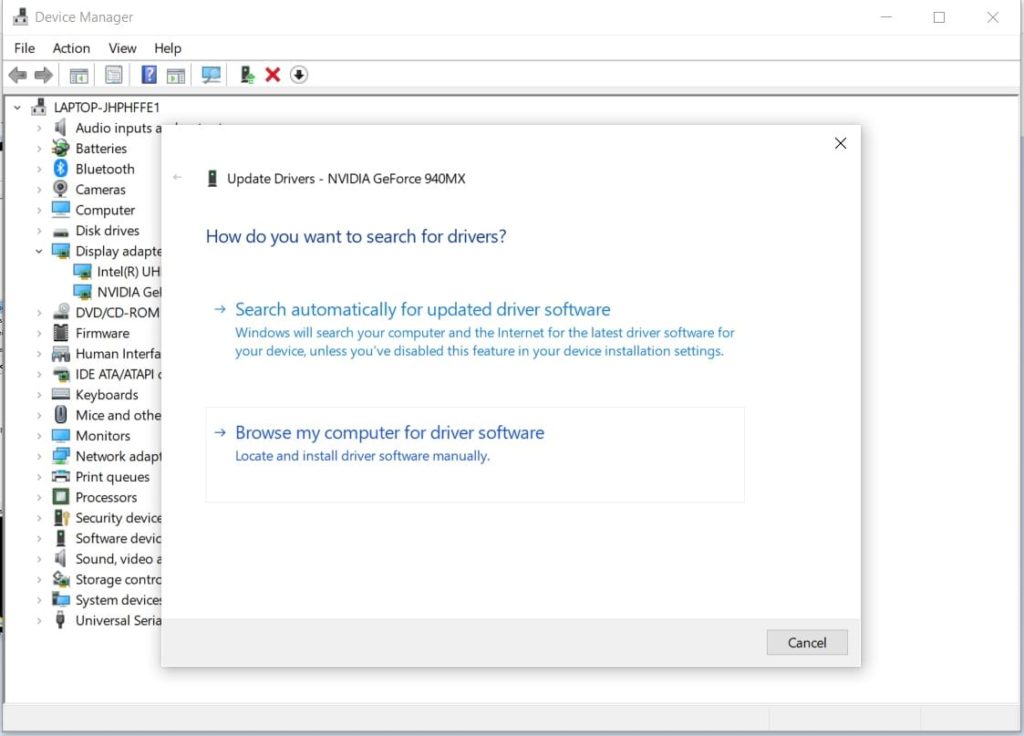Select the Keyboards category icon
This screenshot has width=1024, height=736.
61,394
